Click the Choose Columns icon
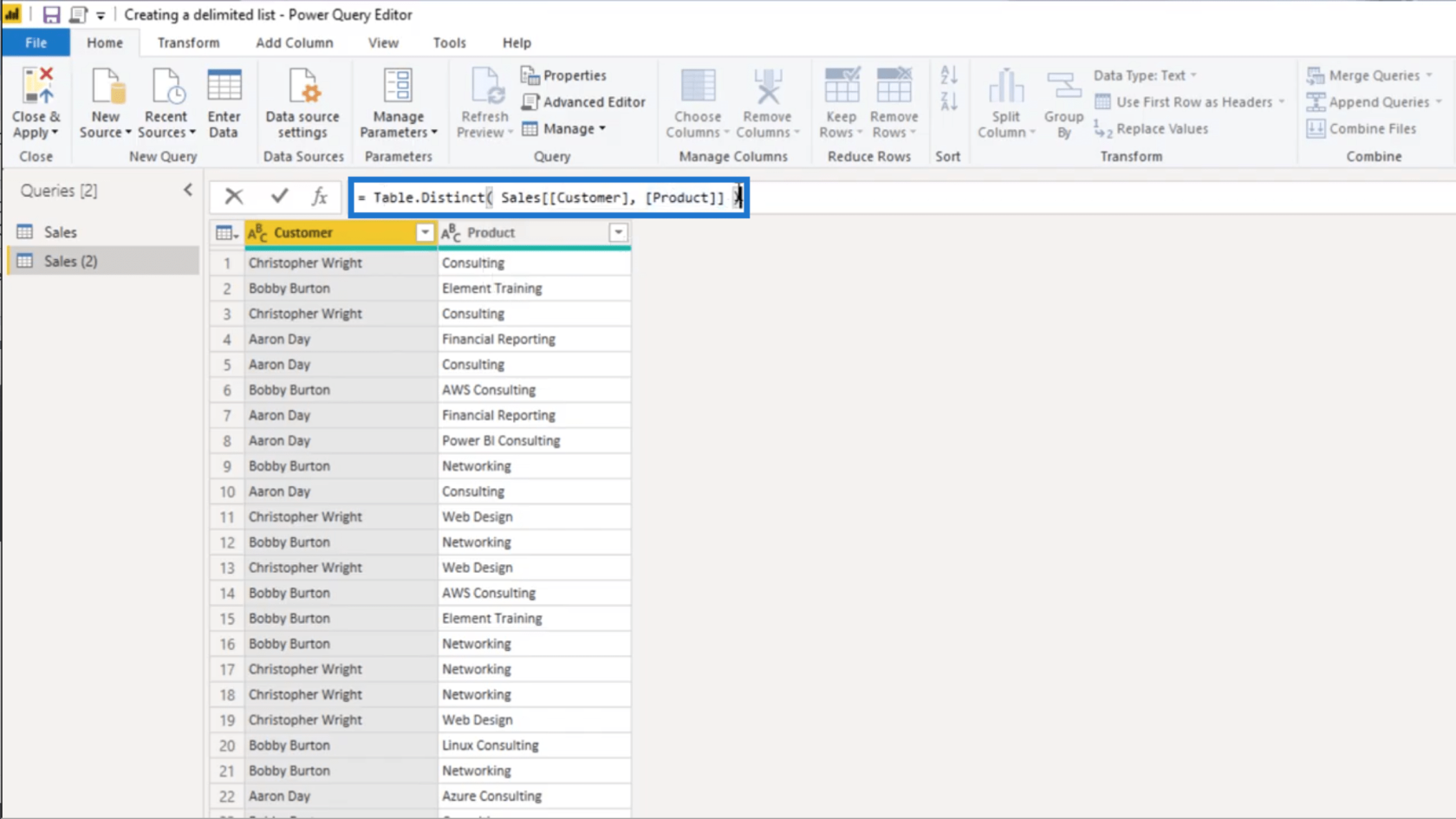Image resolution: width=1456 pixels, height=819 pixels. click(698, 87)
